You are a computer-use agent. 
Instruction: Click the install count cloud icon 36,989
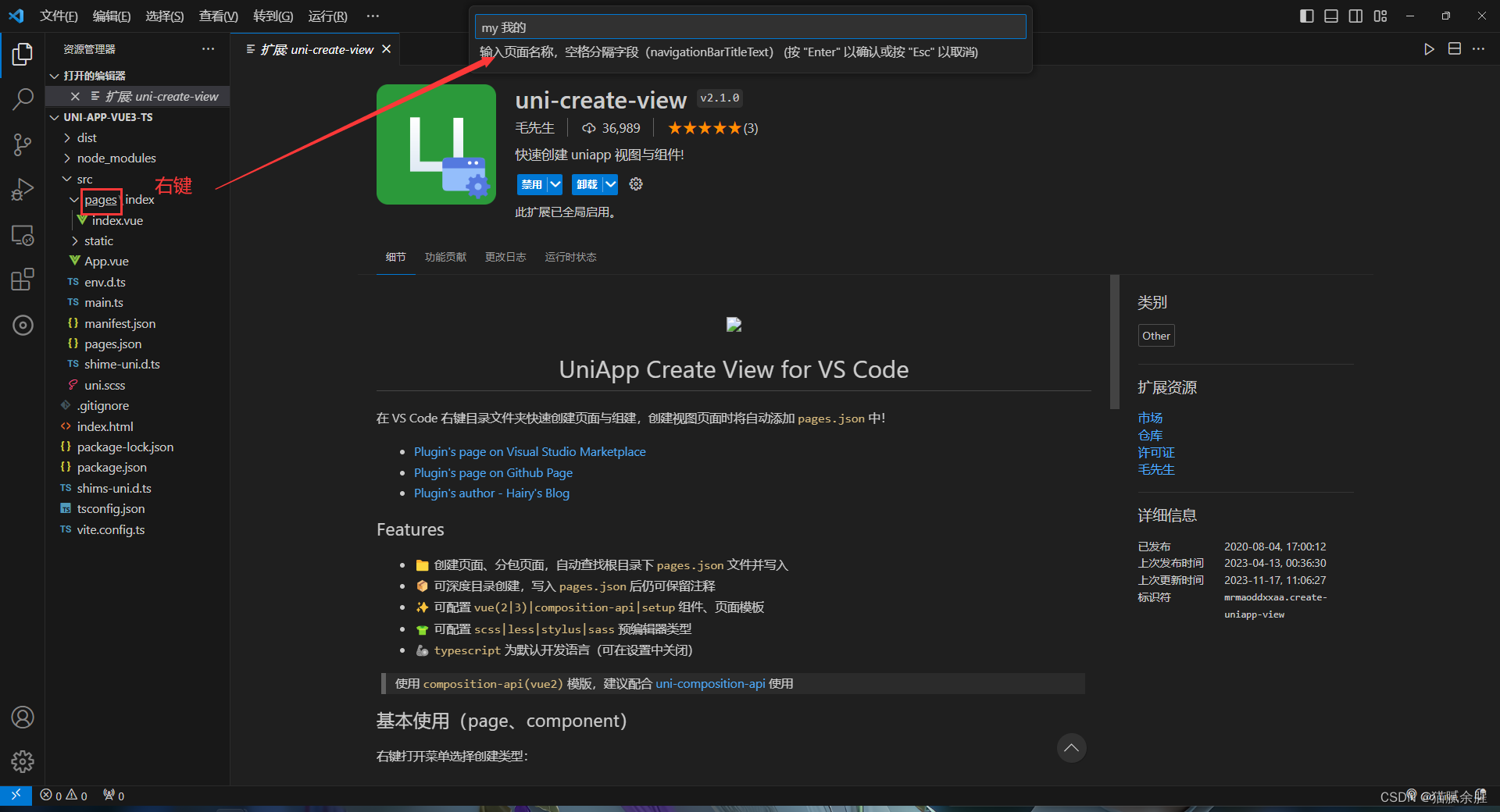[611, 128]
